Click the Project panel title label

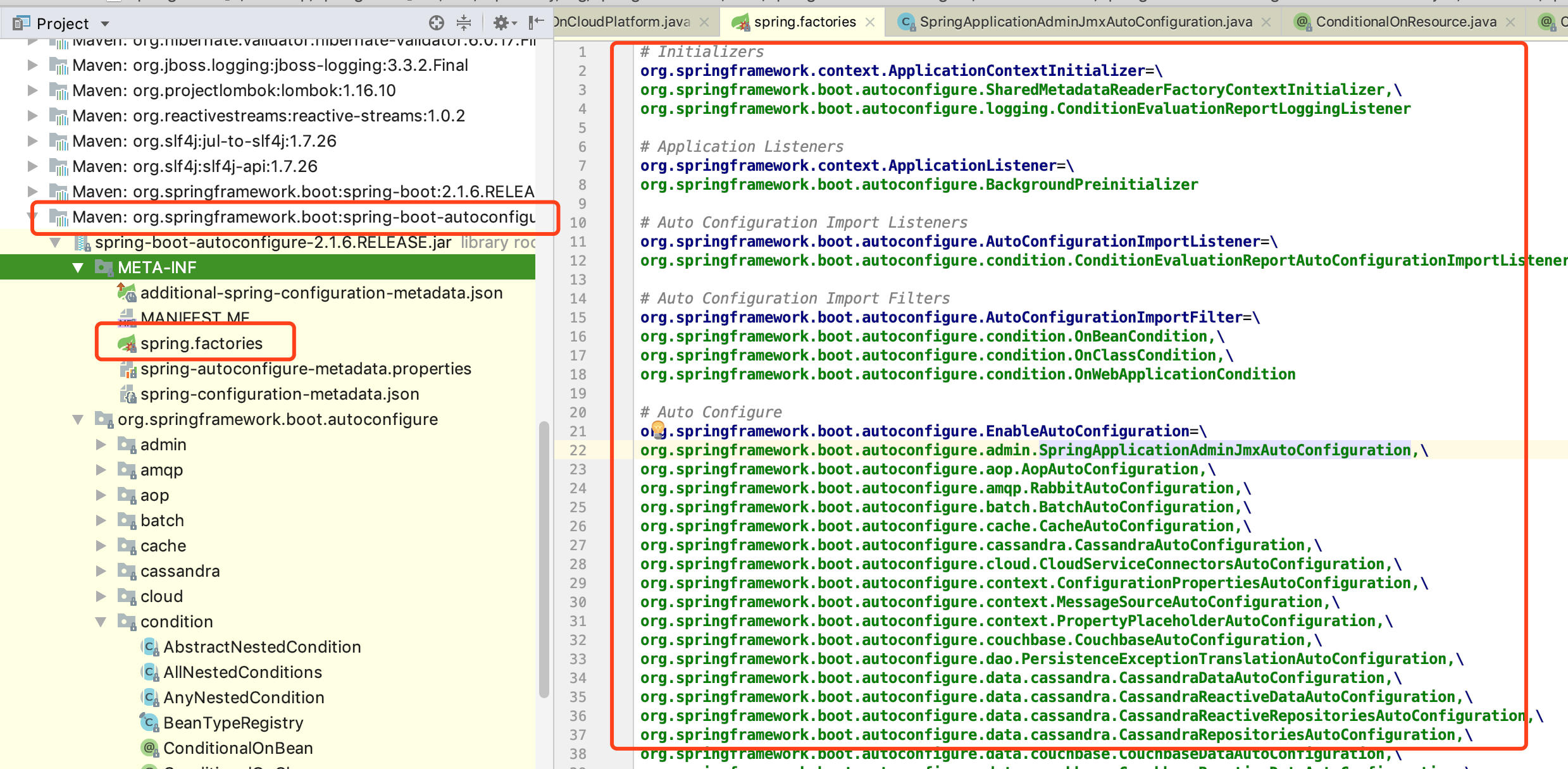[x=63, y=24]
